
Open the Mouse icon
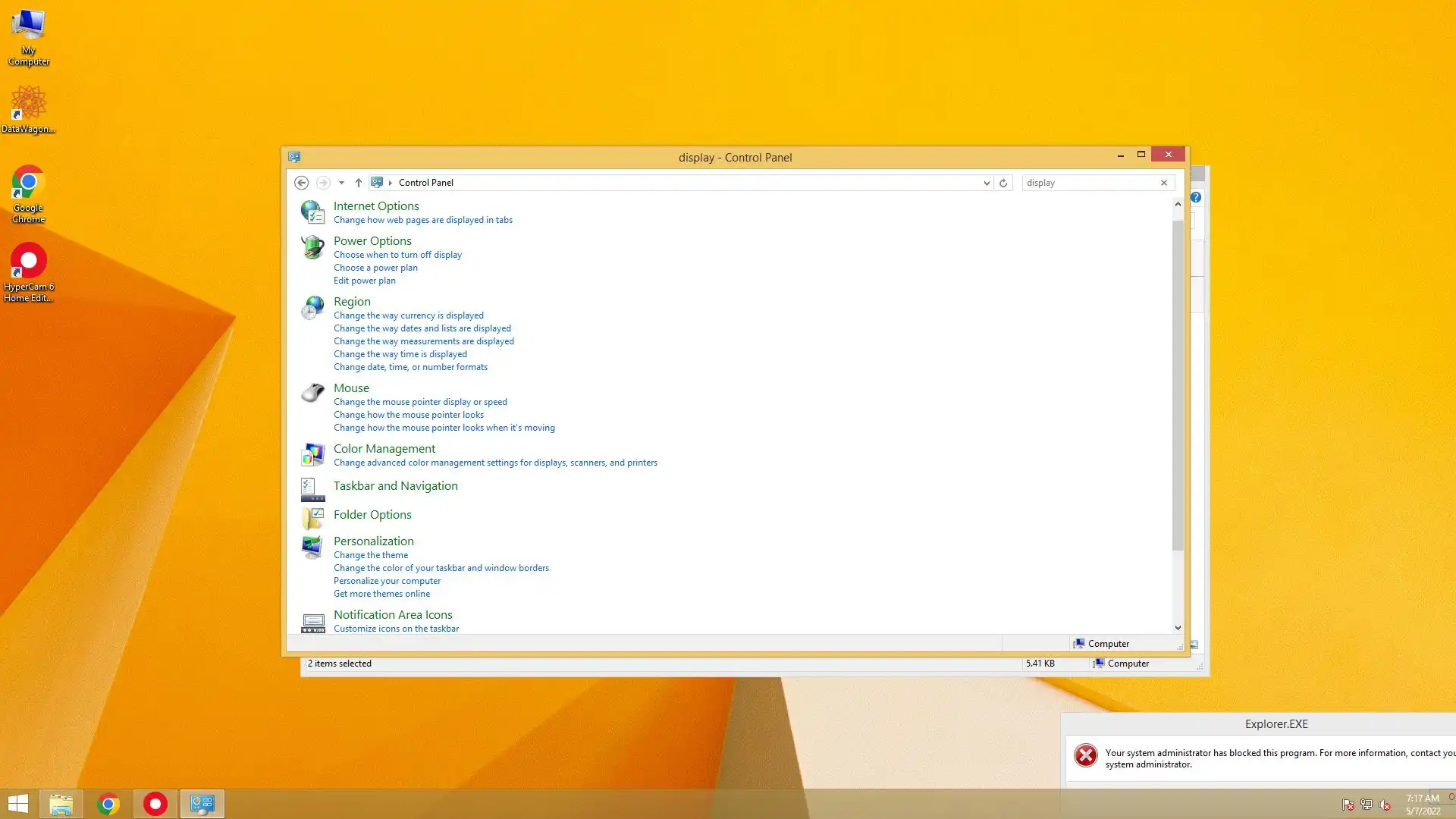tap(312, 393)
